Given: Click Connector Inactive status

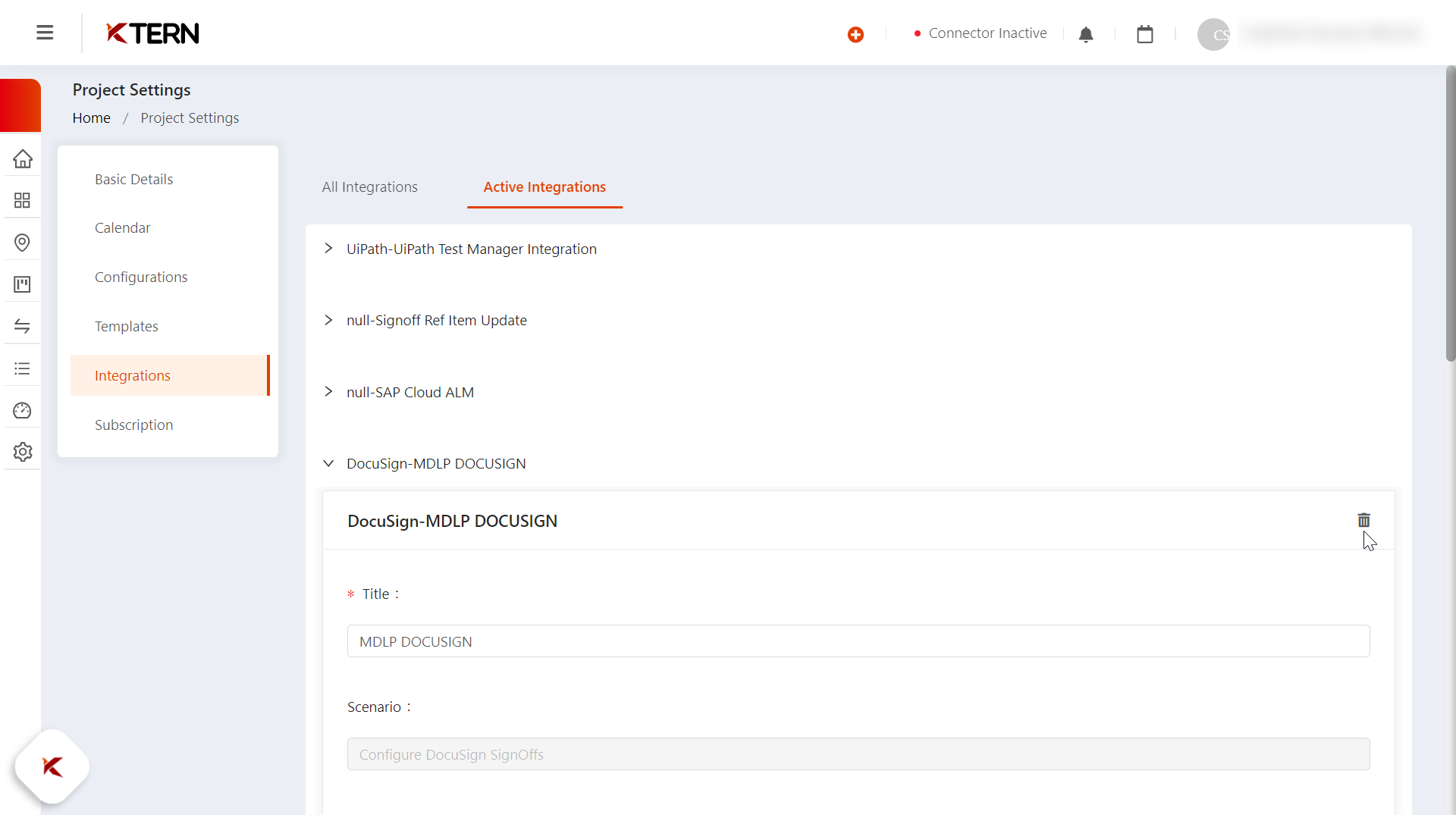Looking at the screenshot, I should click(980, 33).
